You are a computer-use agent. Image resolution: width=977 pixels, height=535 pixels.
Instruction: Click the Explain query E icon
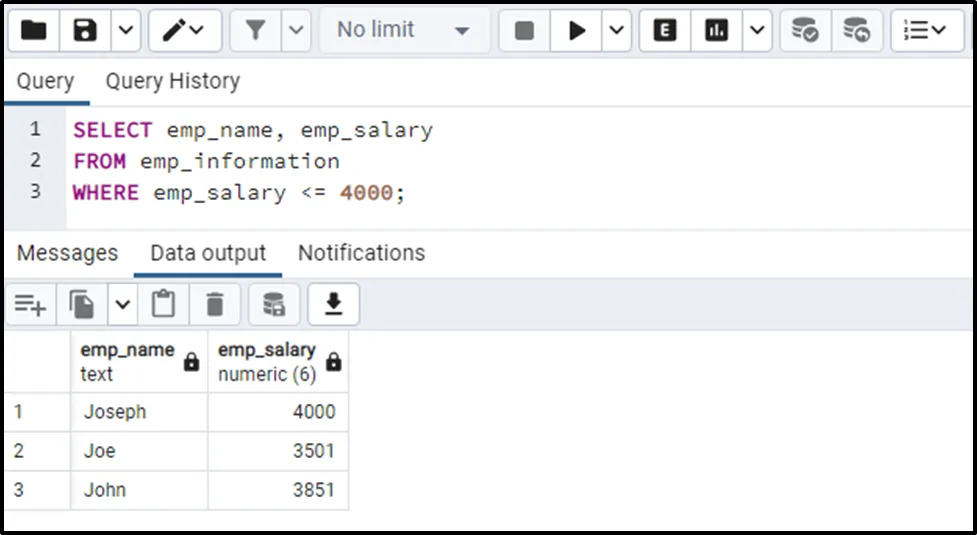tap(664, 31)
